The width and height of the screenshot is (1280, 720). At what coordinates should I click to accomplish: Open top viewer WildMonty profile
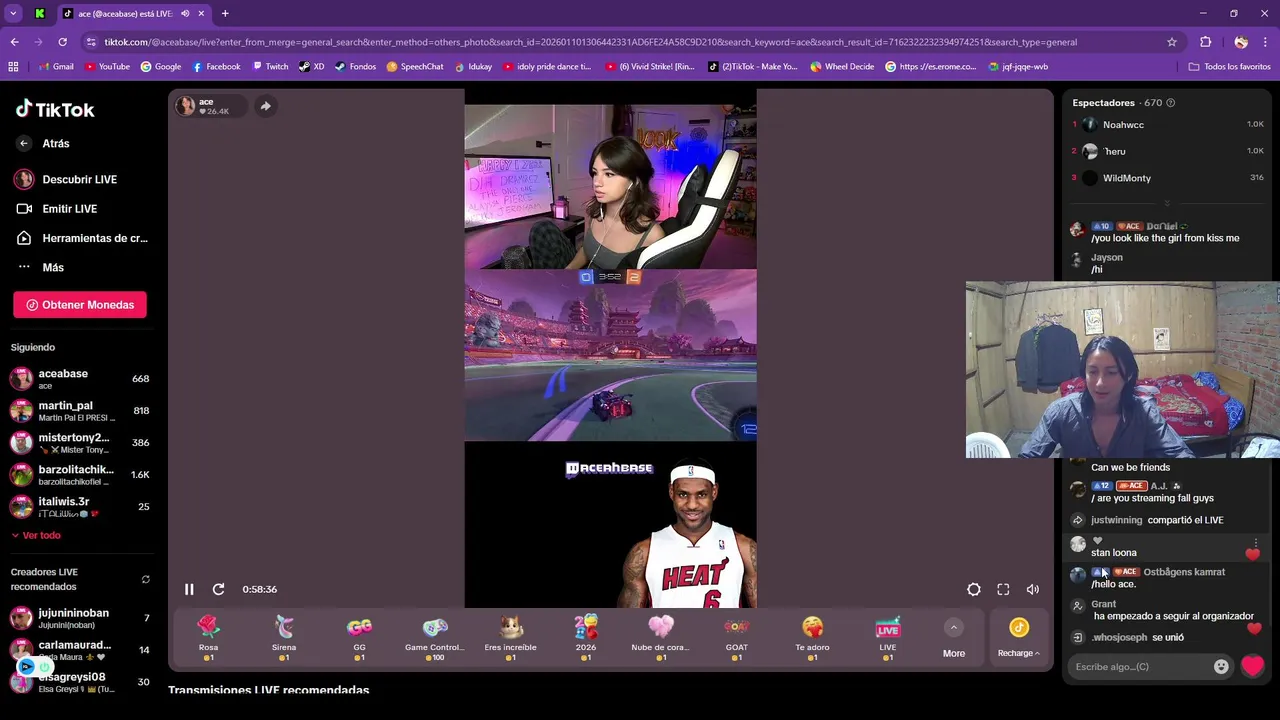coord(1127,178)
